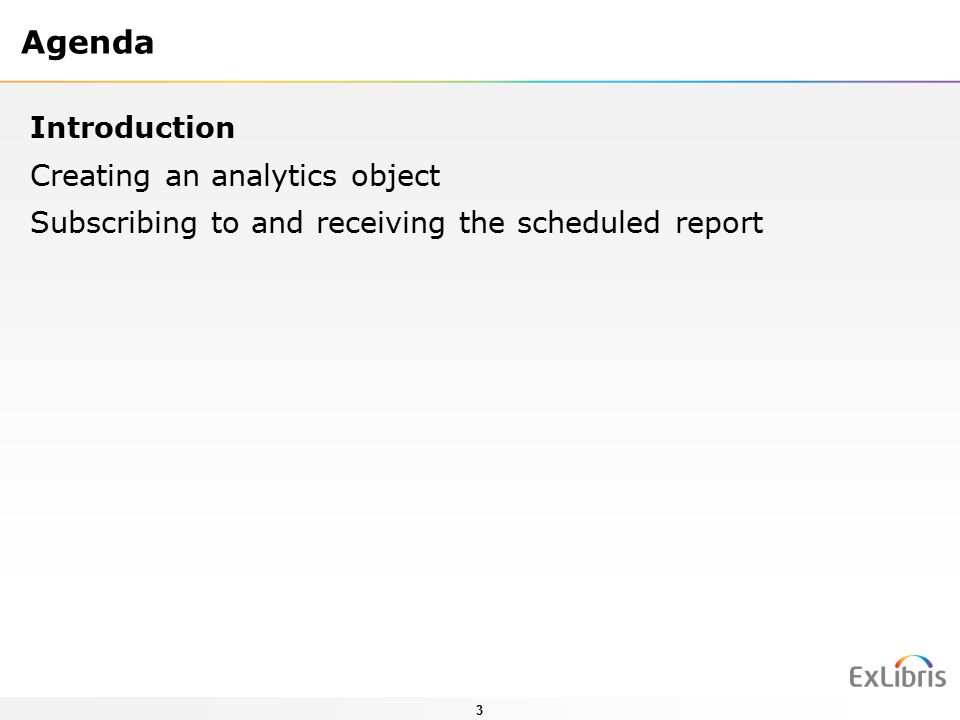The width and height of the screenshot is (960, 720).
Task: Click the word 'the' in third agenda line
Action: coord(482,222)
